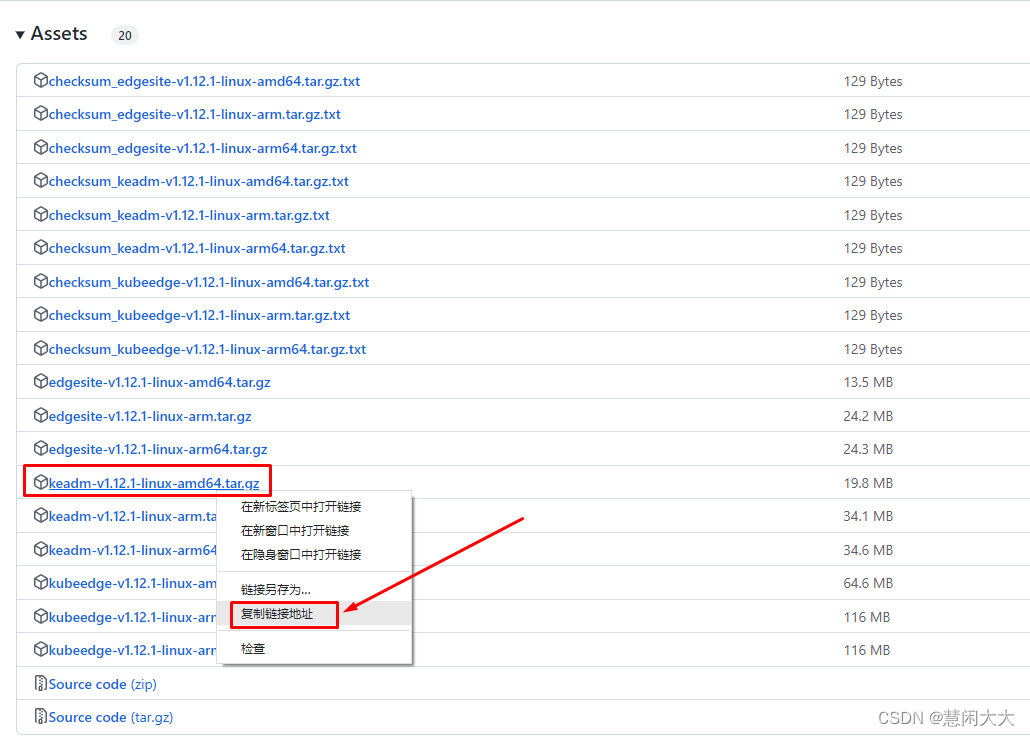Screen dimensions: 1030x736
Task: Click the 64.6 MB size text
Action: pyautogui.click(x=868, y=583)
